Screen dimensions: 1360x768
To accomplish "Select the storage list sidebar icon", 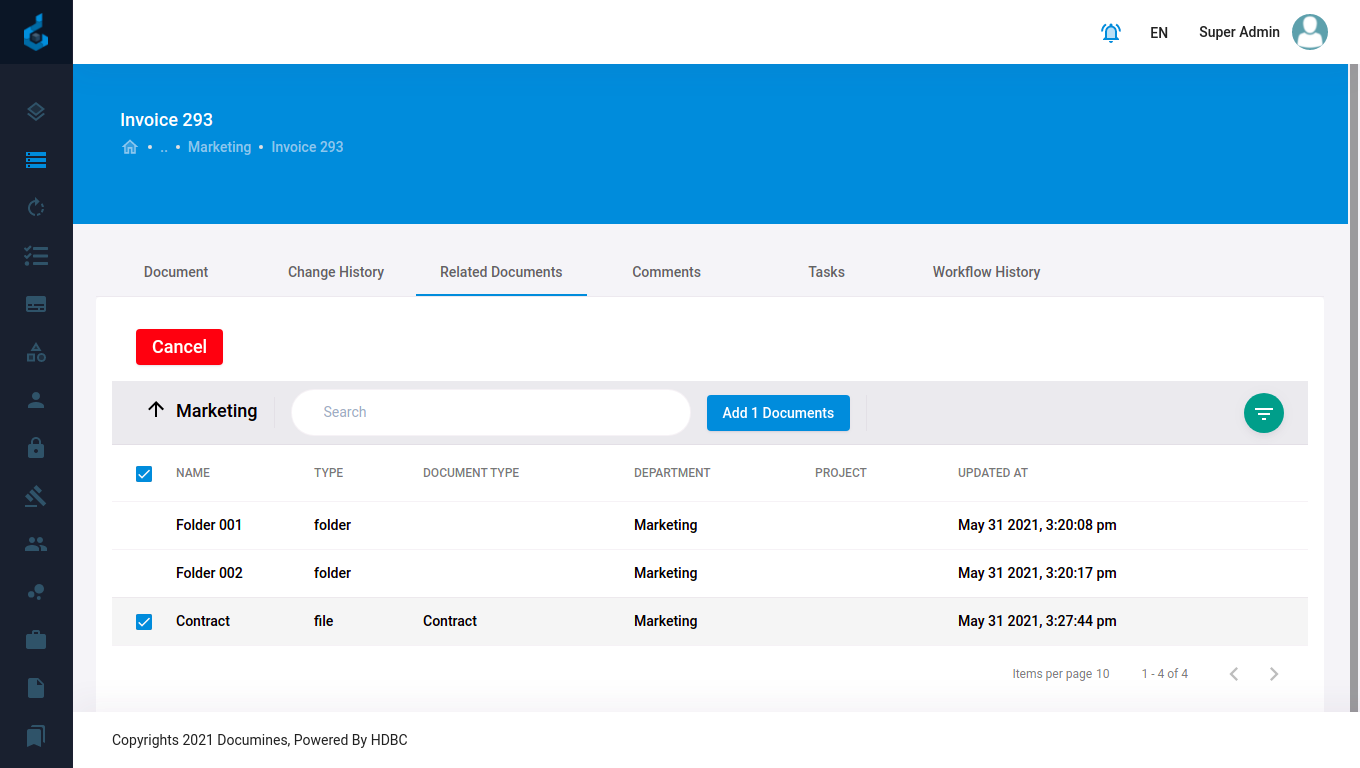I will click(x=36, y=160).
